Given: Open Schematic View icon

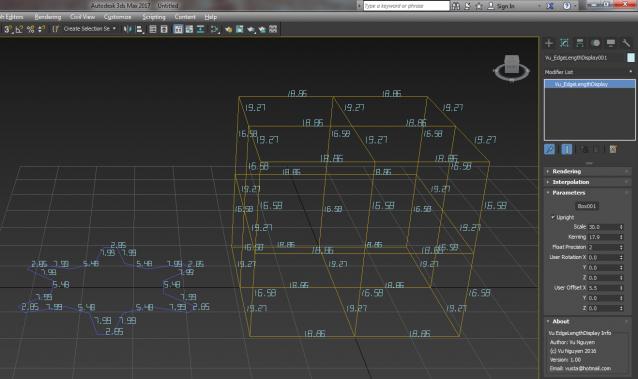Looking at the screenshot, I should point(201,29).
